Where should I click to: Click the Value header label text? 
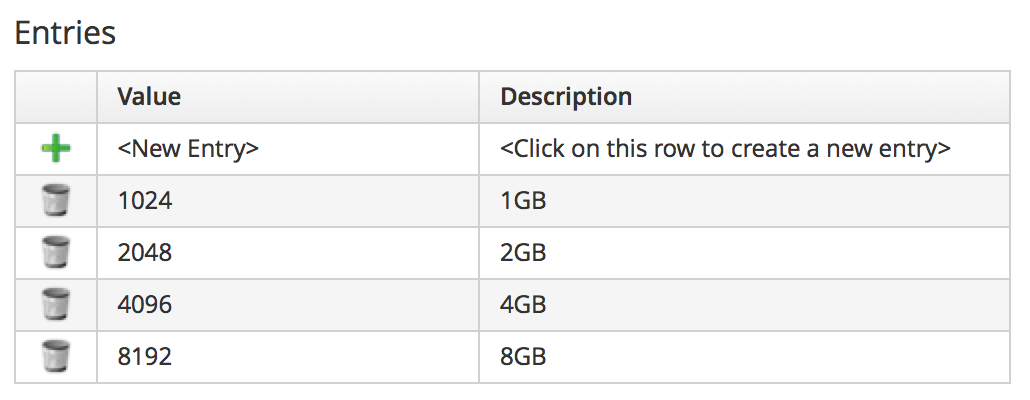[x=149, y=97]
